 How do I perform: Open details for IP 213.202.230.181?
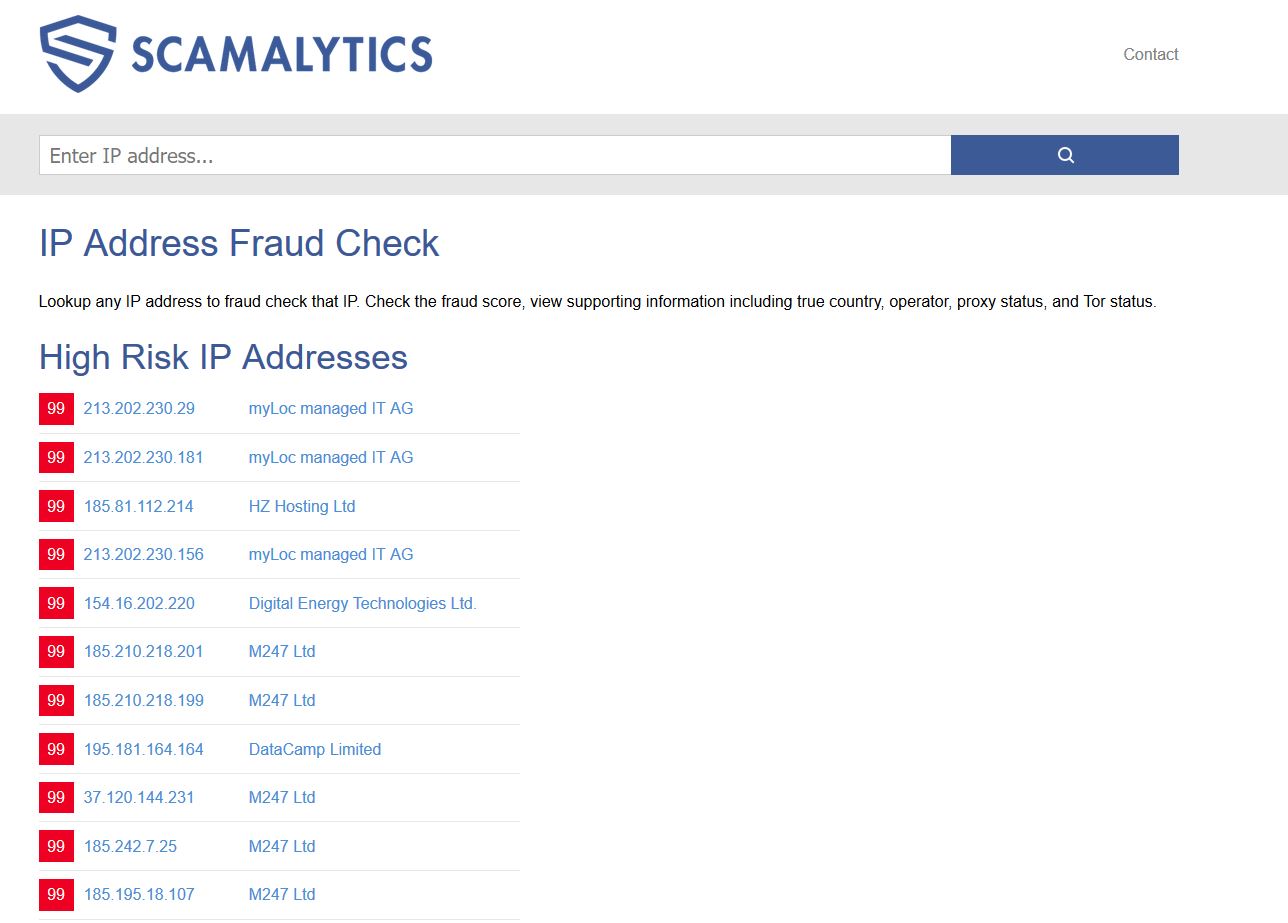(x=143, y=457)
